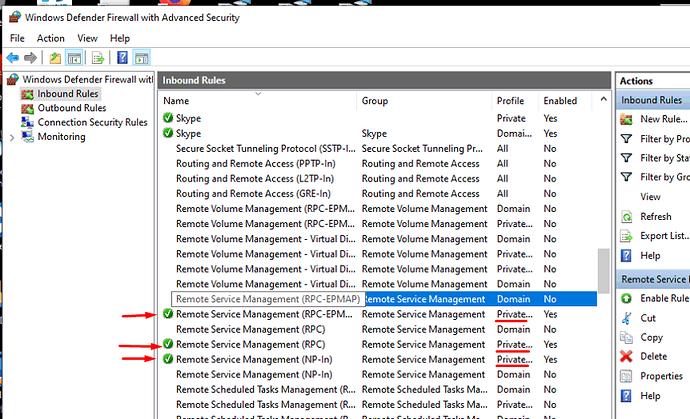Collapse the Remote Service section header in Actions
The width and height of the screenshot is (690, 419).
point(653,279)
